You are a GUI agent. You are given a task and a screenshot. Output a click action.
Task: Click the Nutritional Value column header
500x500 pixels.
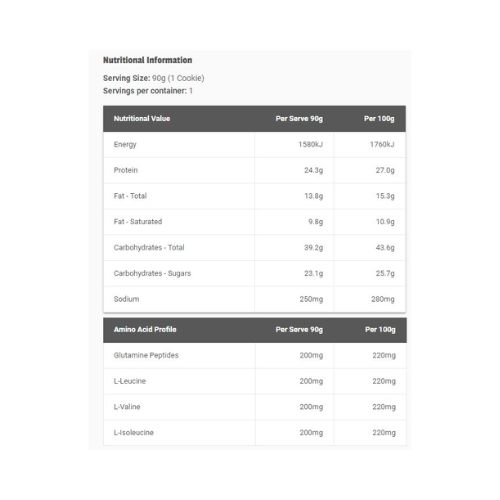point(142,119)
